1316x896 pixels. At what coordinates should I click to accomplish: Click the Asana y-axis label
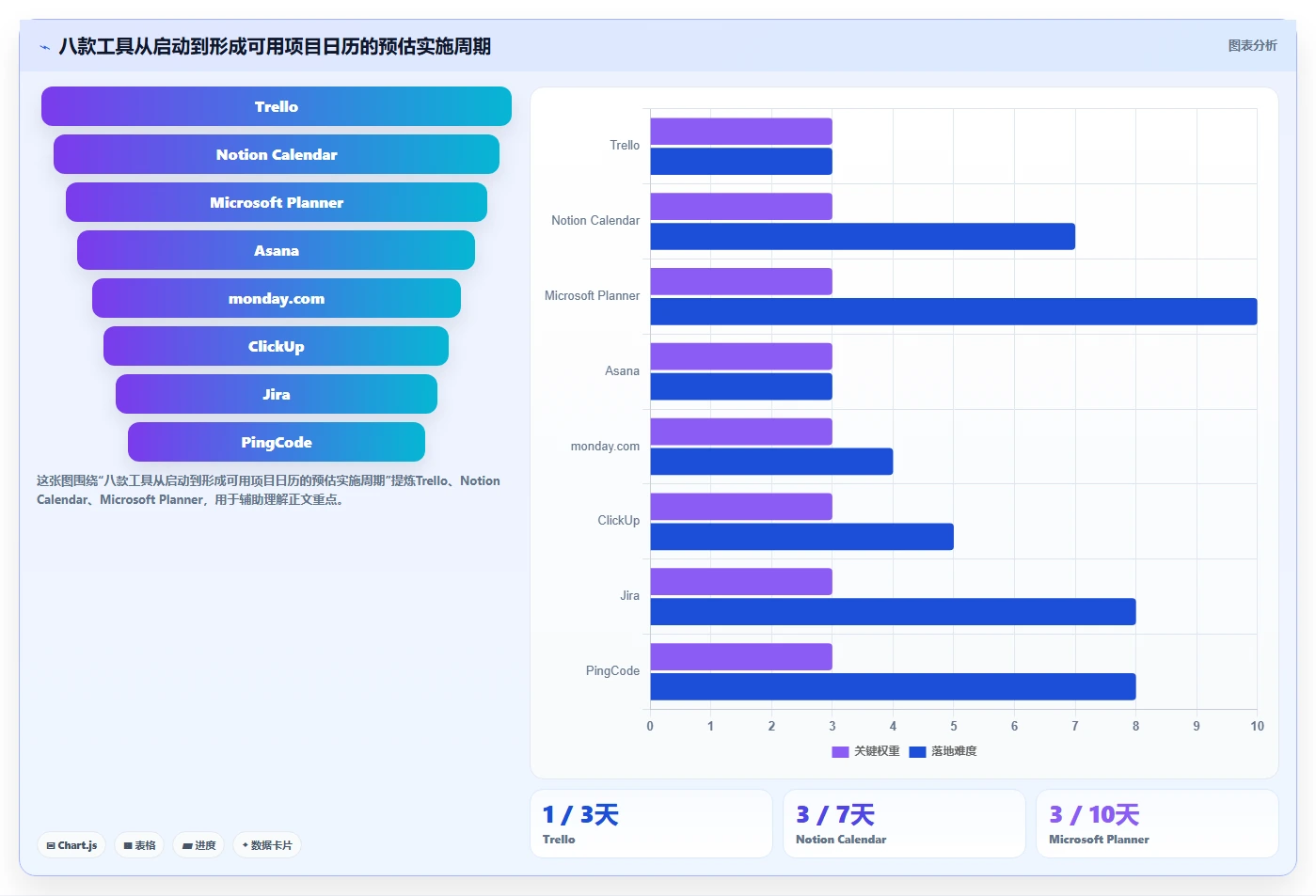(x=622, y=371)
